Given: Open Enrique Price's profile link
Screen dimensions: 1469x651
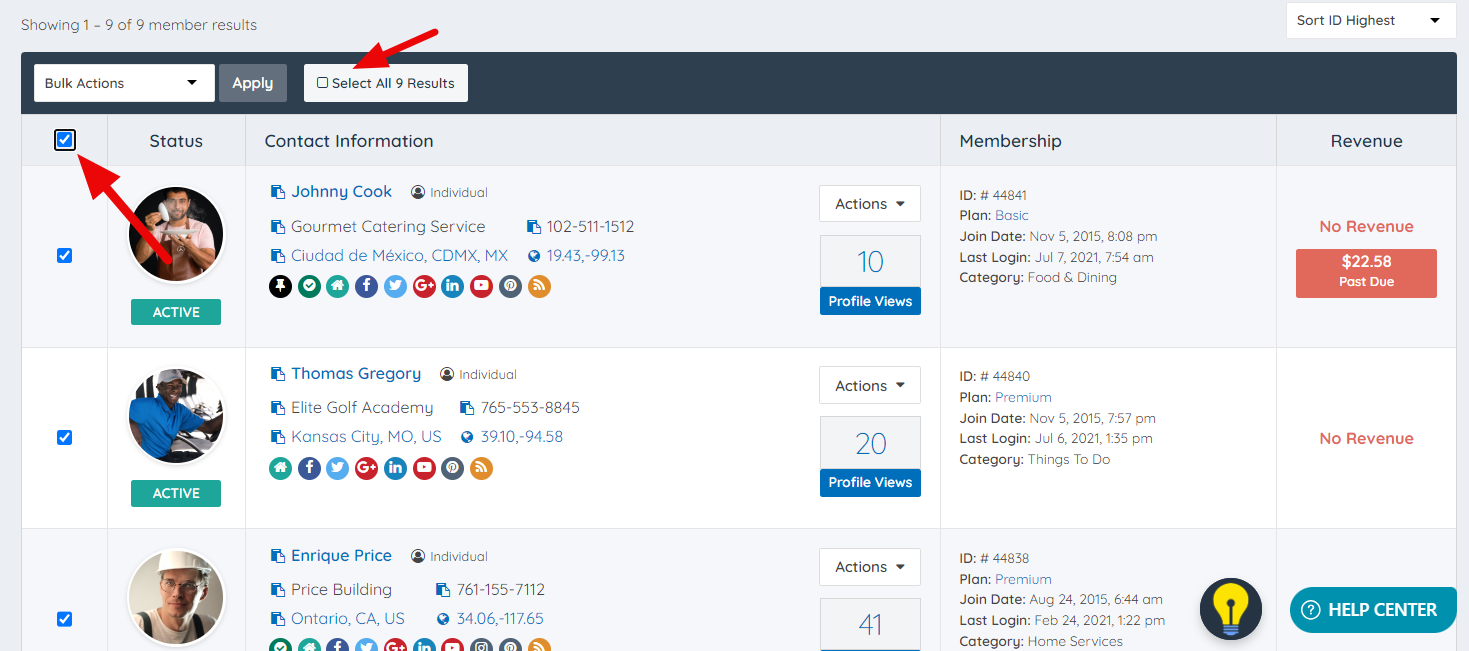Looking at the screenshot, I should 342,555.
